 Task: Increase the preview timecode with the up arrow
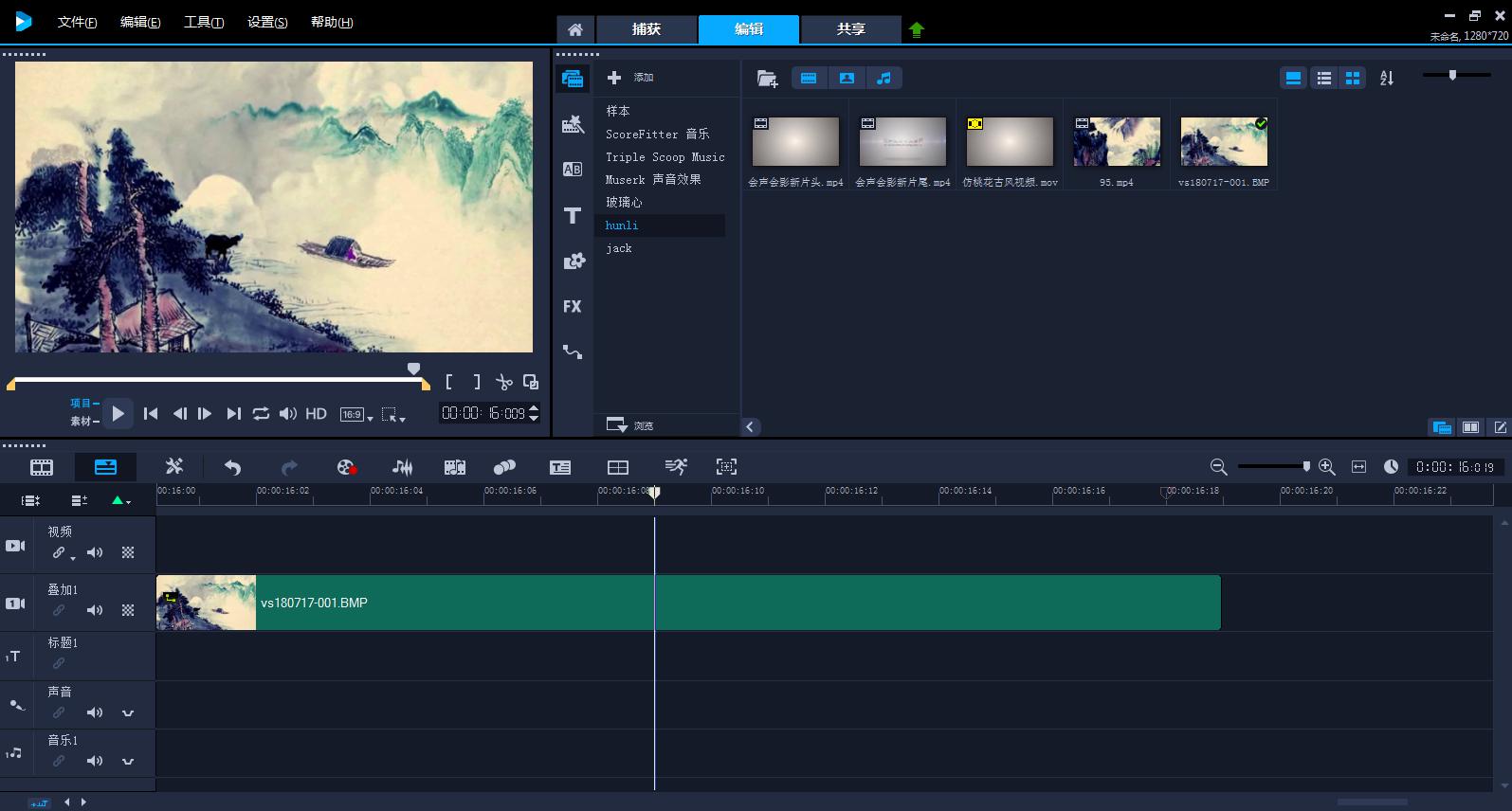click(x=534, y=408)
